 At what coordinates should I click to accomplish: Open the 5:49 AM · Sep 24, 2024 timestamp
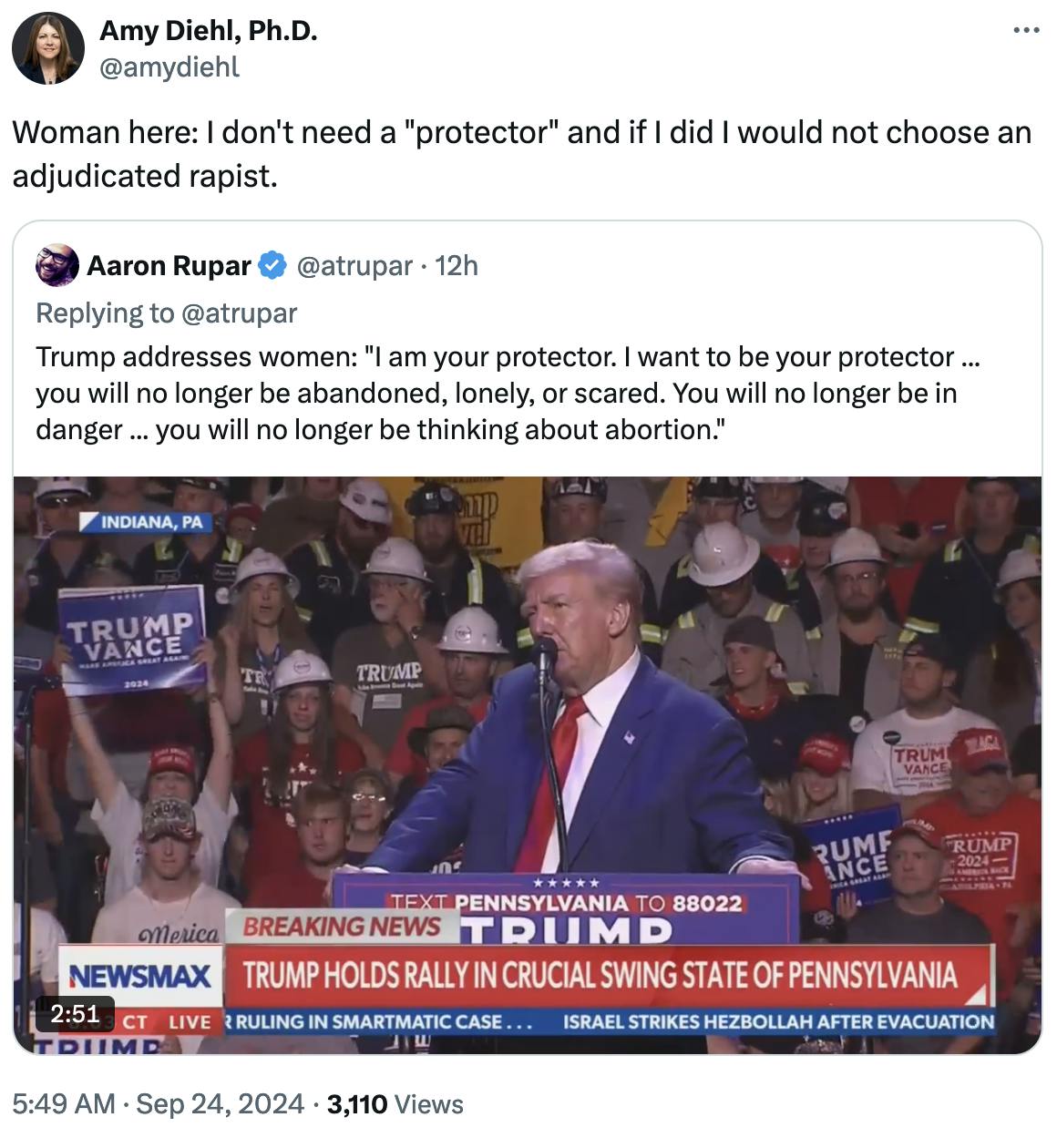[158, 1104]
